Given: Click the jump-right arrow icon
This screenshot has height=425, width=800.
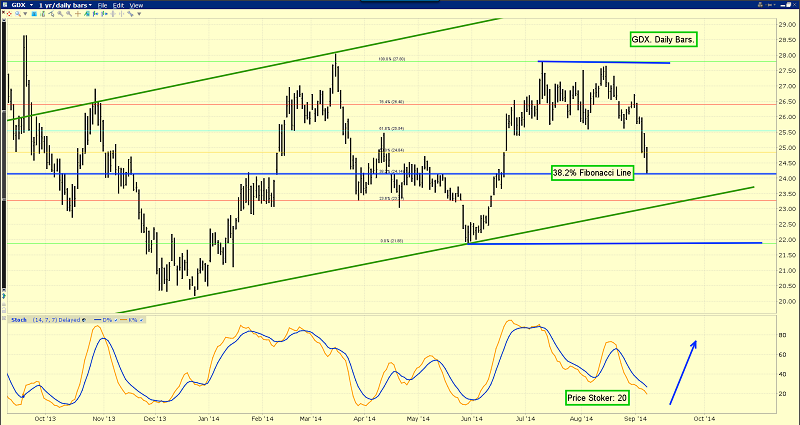Looking at the screenshot, I should tap(104, 14).
